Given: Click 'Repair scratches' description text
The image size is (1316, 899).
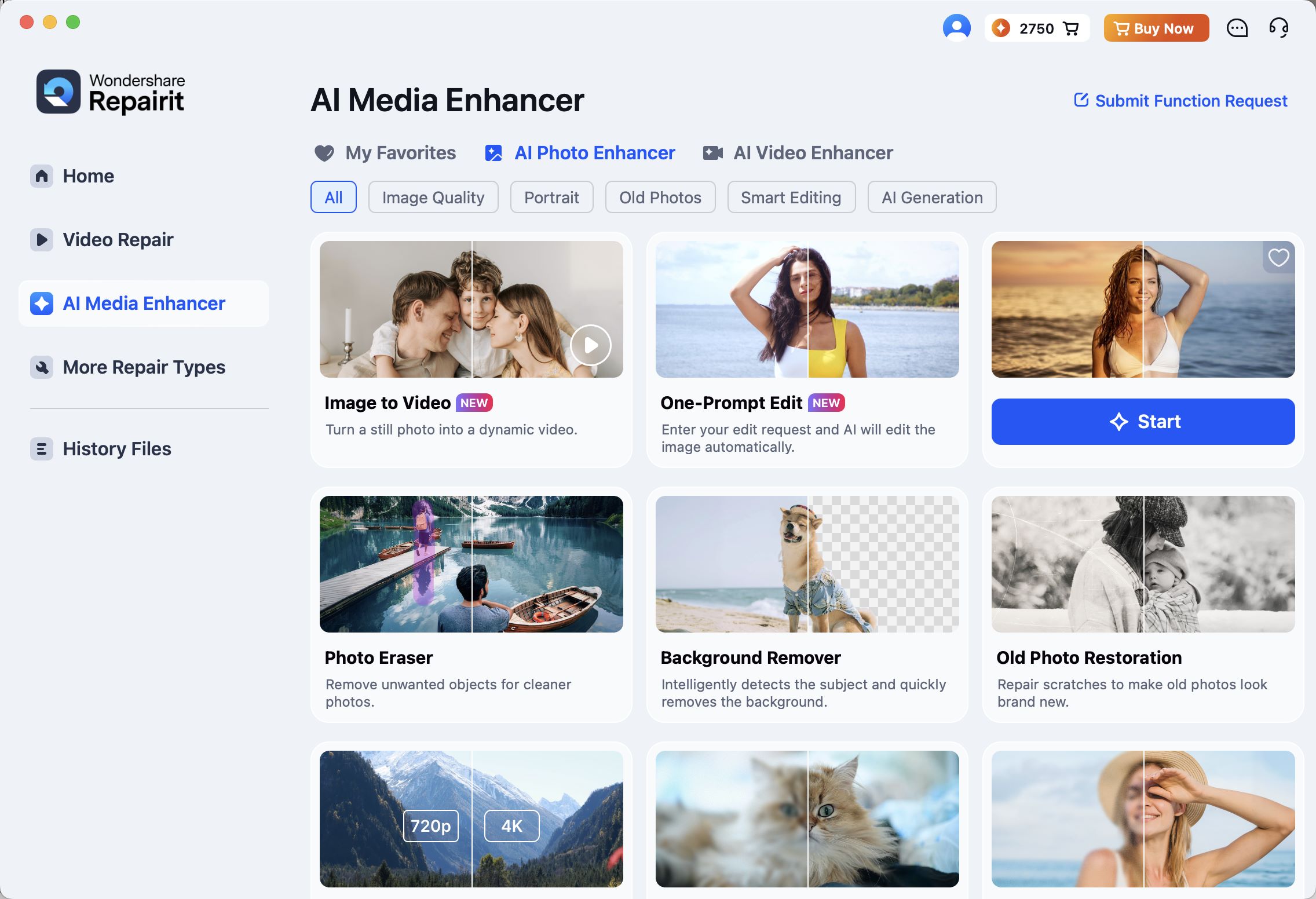Looking at the screenshot, I should [x=1132, y=693].
